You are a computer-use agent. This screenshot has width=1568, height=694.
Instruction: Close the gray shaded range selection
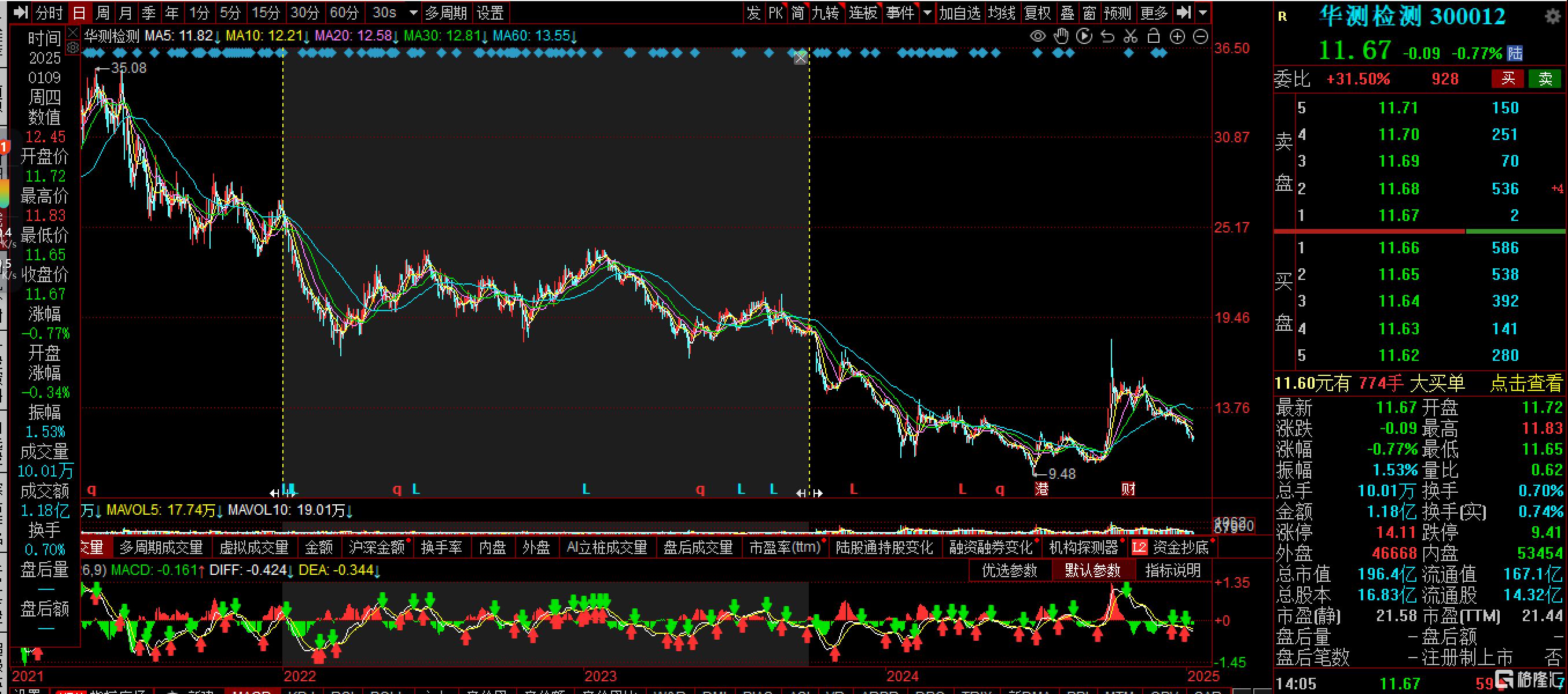(801, 58)
